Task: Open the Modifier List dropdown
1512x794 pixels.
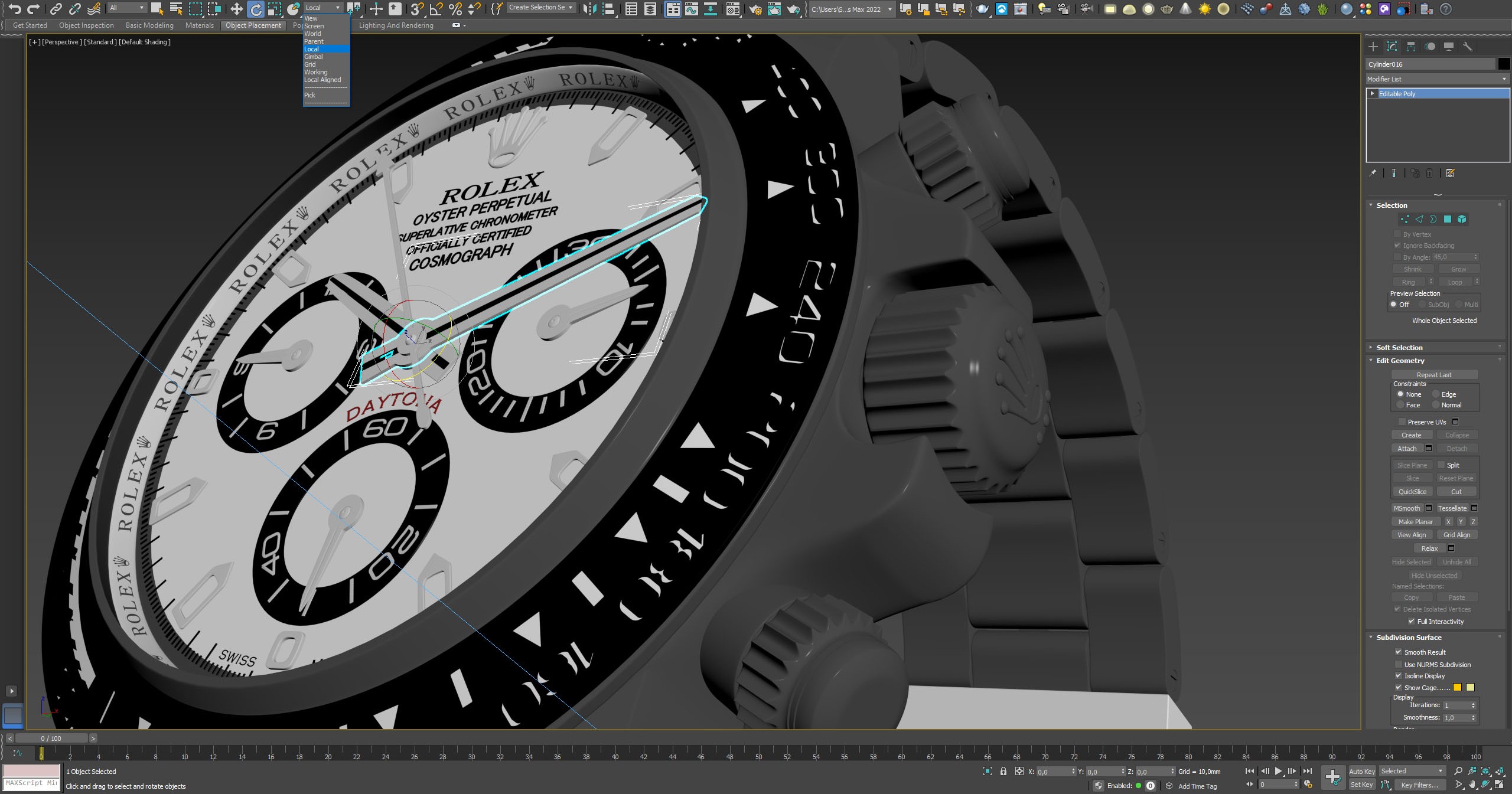Action: point(1438,79)
